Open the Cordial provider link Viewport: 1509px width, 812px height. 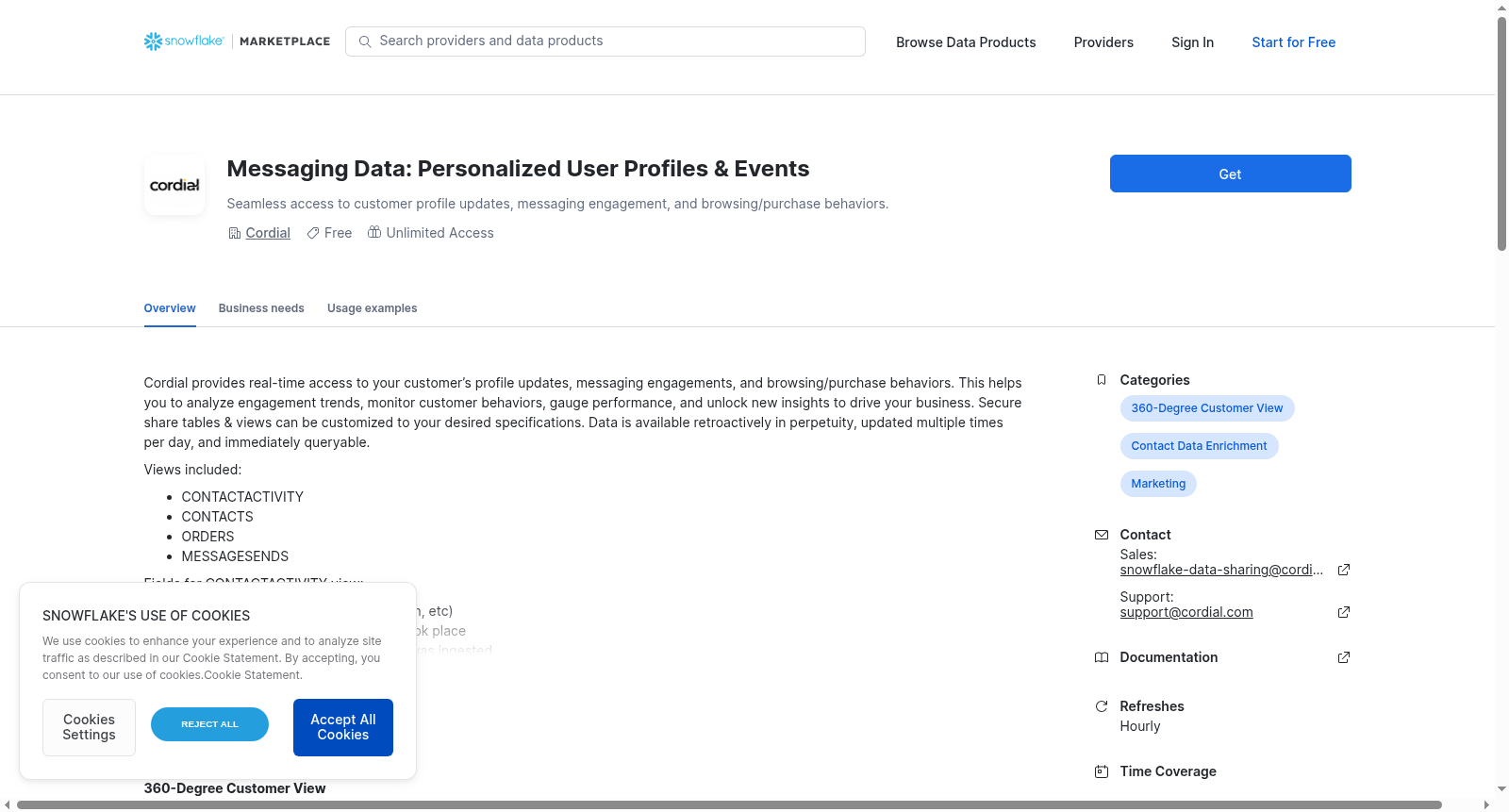point(268,233)
